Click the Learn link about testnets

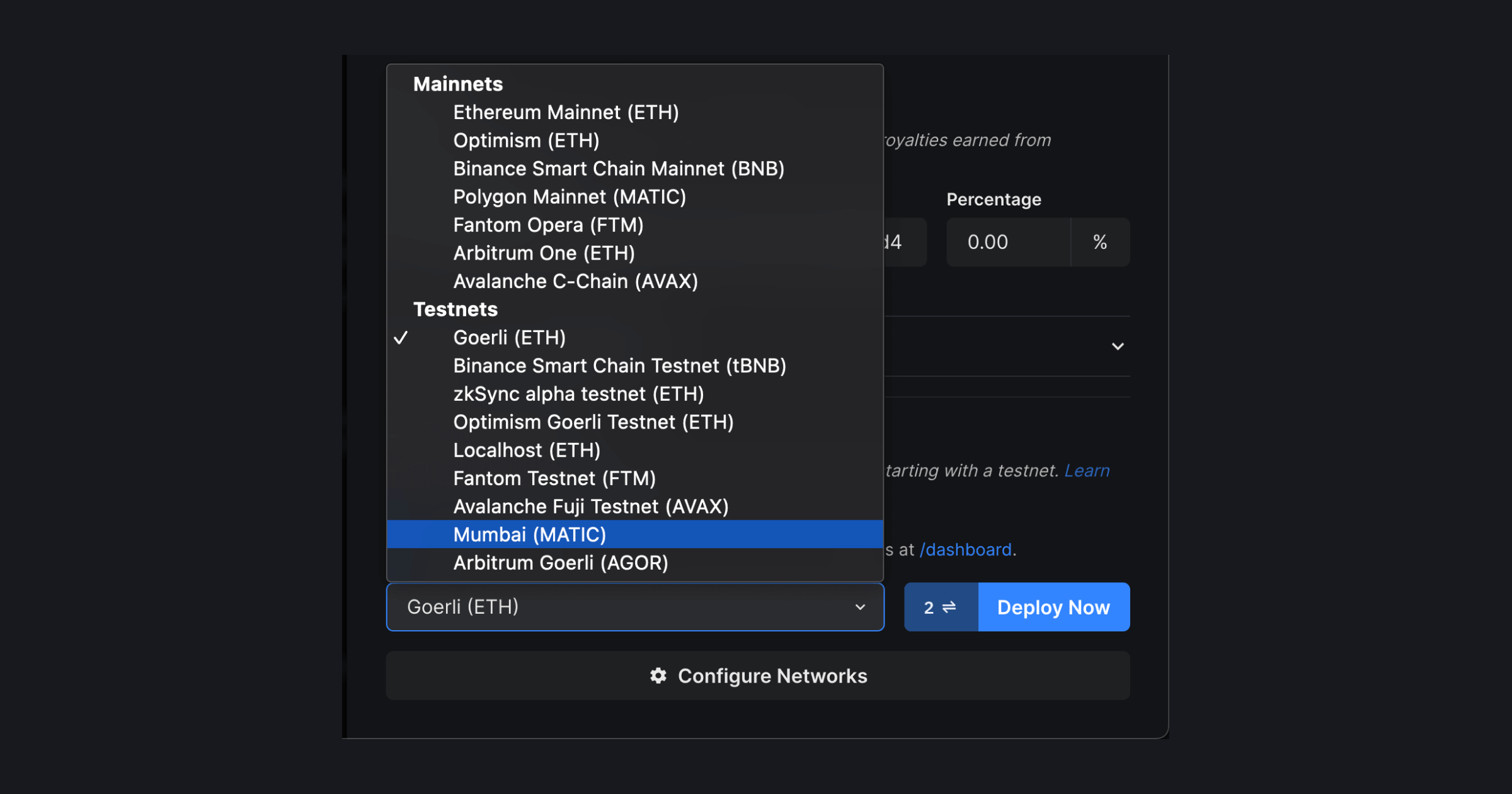[1087, 470]
